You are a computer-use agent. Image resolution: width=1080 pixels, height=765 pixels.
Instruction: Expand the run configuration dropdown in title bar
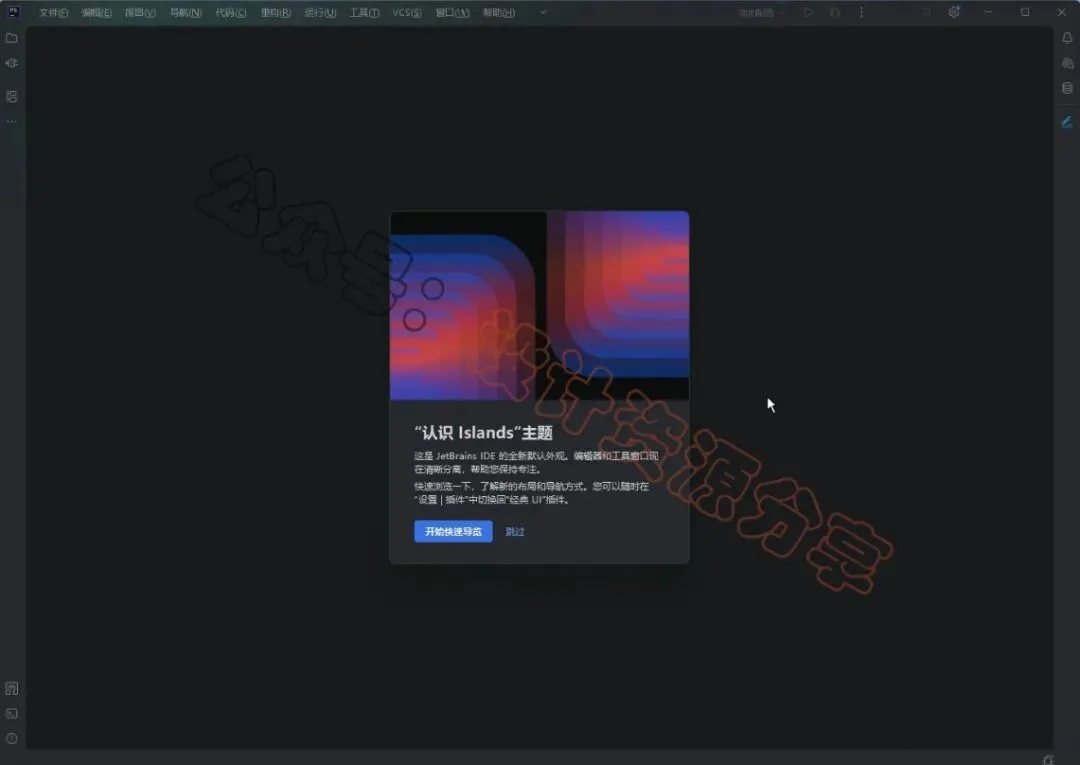coord(761,12)
